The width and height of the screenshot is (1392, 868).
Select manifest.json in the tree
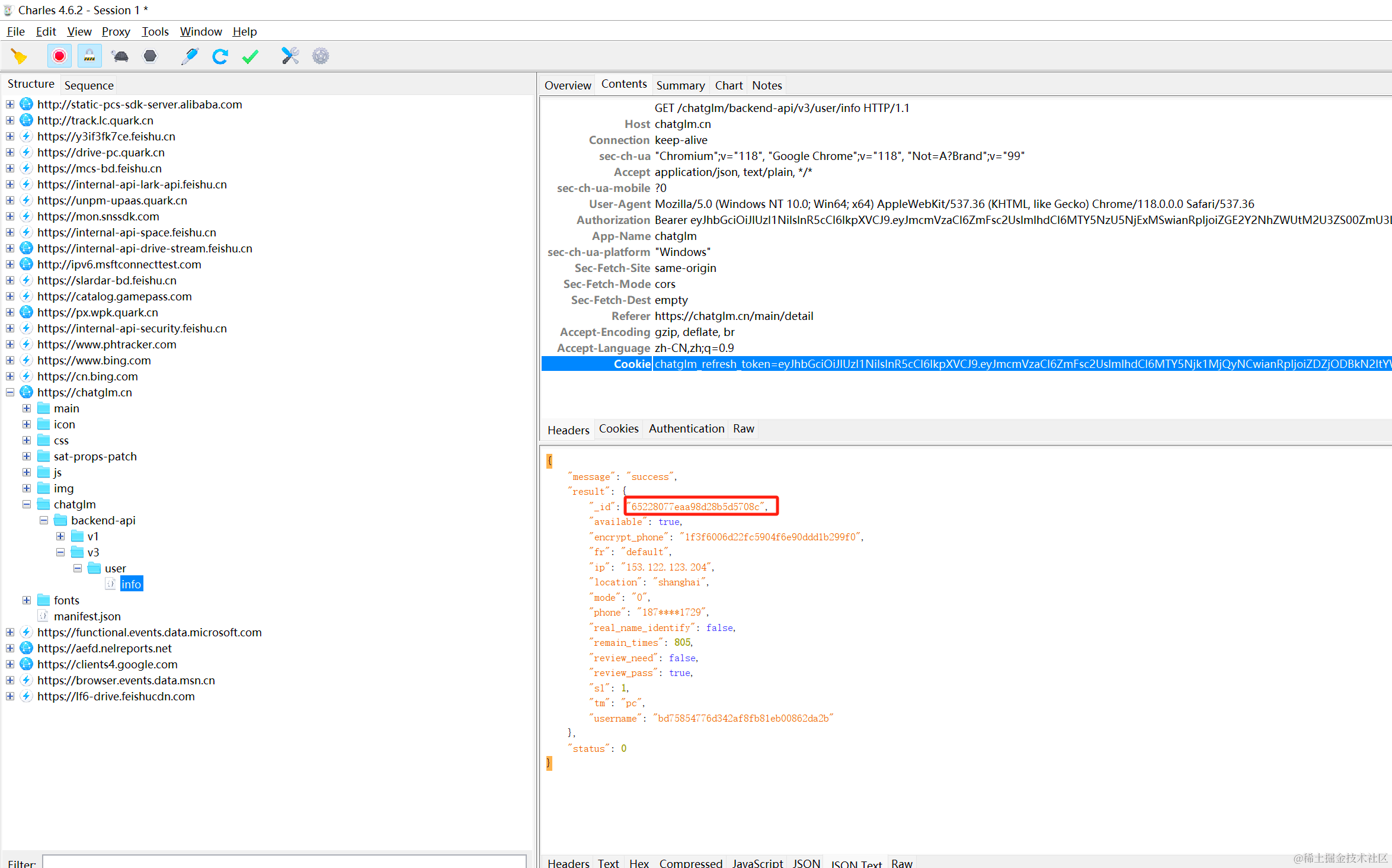(x=87, y=616)
